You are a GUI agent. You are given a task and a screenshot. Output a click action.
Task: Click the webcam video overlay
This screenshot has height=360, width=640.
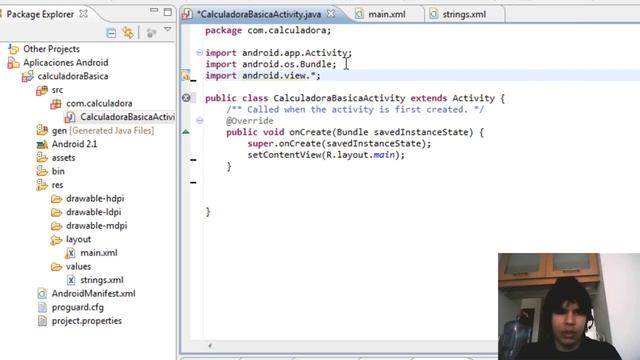tap(569, 307)
